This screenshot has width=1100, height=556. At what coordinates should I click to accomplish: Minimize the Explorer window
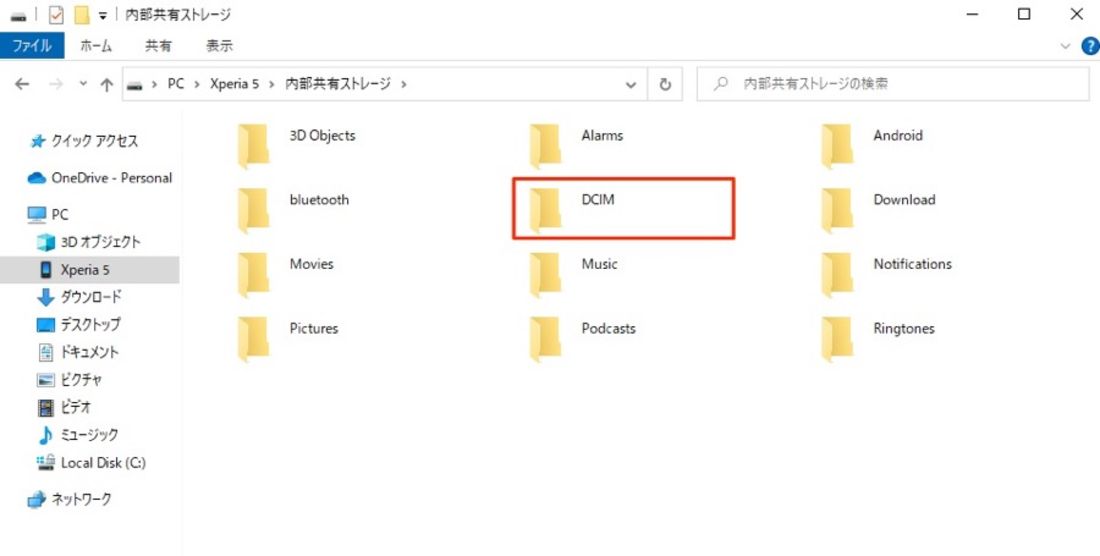tap(973, 14)
